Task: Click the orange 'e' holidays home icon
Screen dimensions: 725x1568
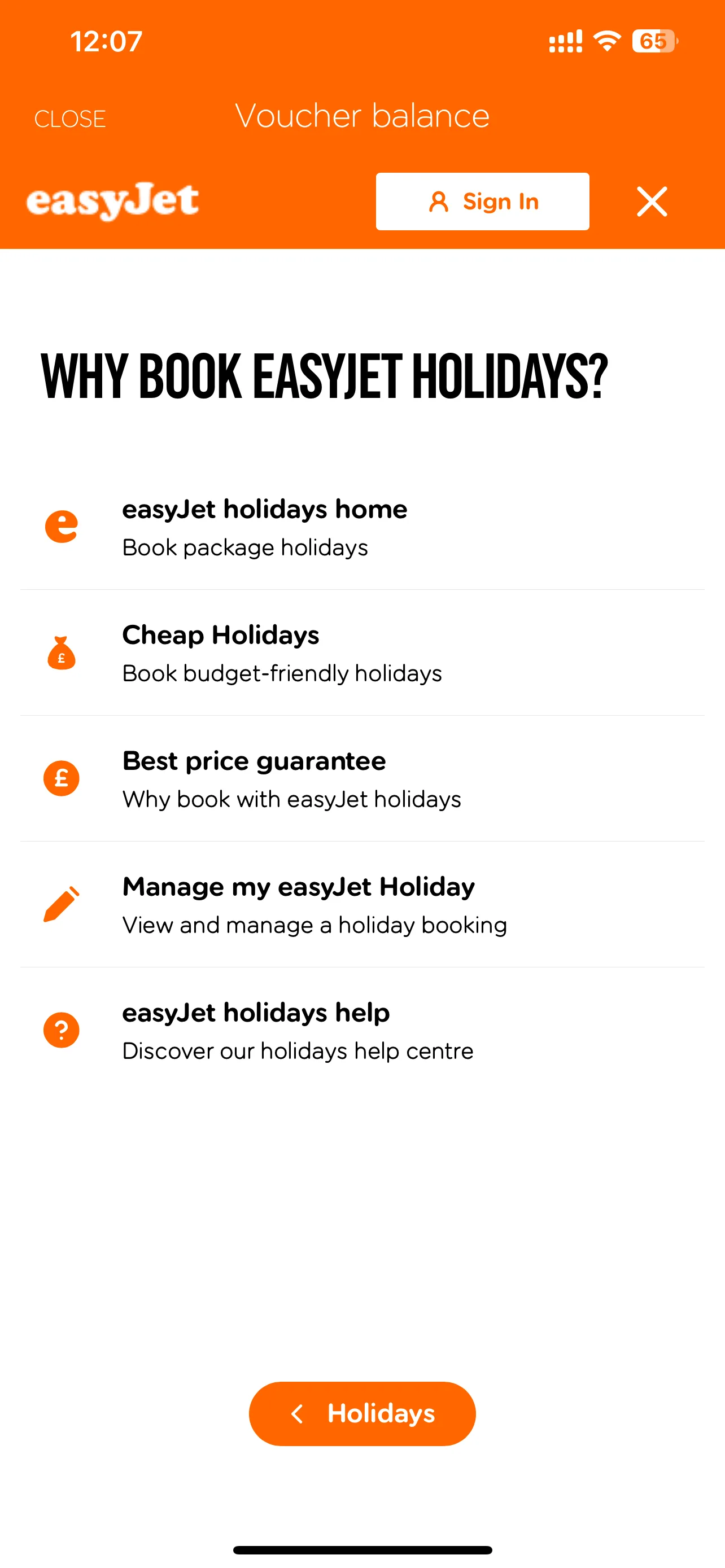Action: point(62,527)
